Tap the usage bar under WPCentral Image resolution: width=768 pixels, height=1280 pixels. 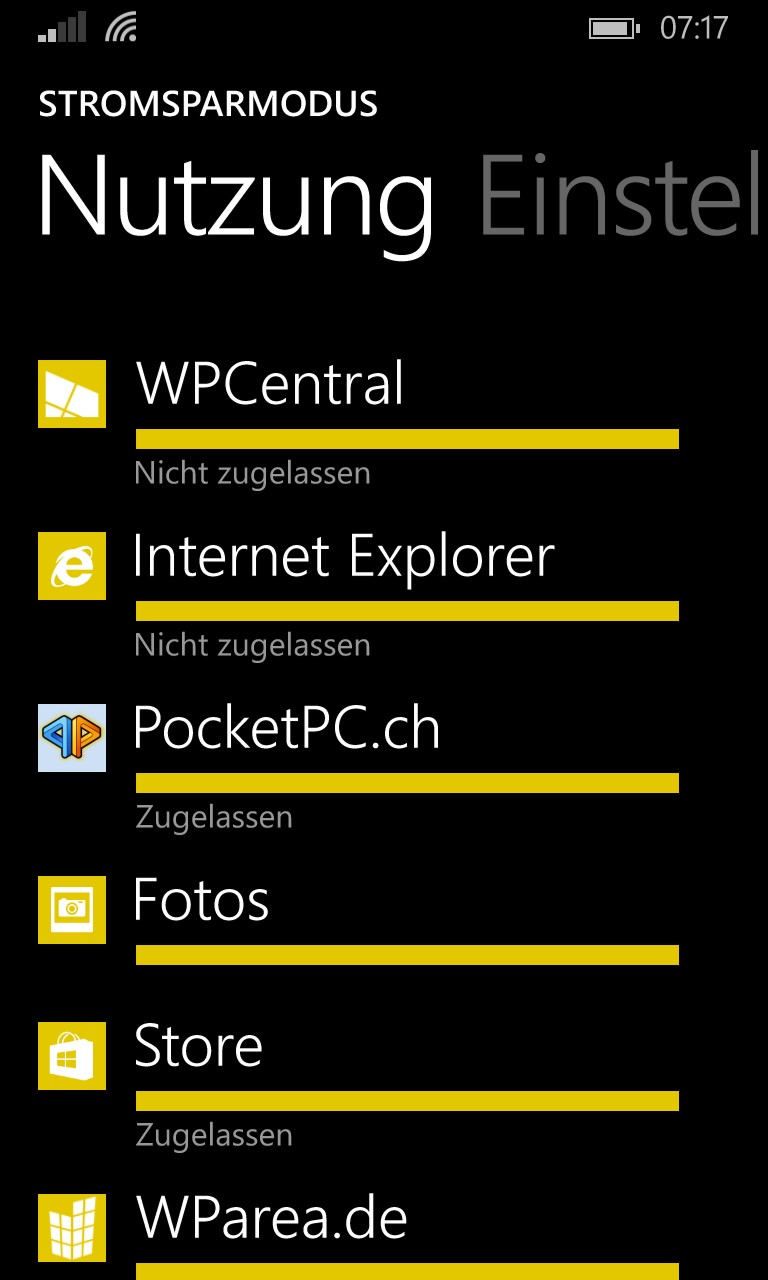[x=407, y=439]
